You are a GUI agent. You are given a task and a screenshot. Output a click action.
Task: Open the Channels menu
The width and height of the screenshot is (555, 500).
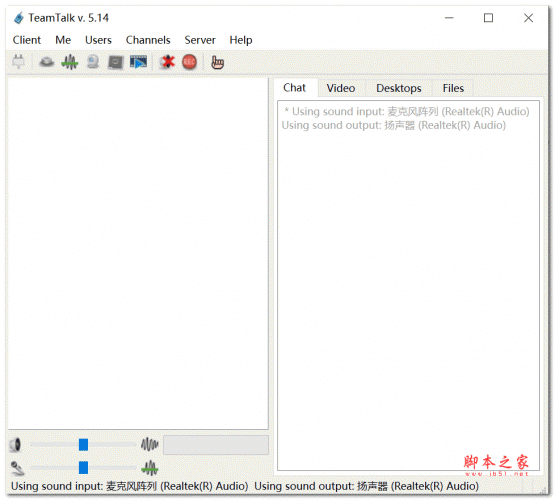point(148,40)
